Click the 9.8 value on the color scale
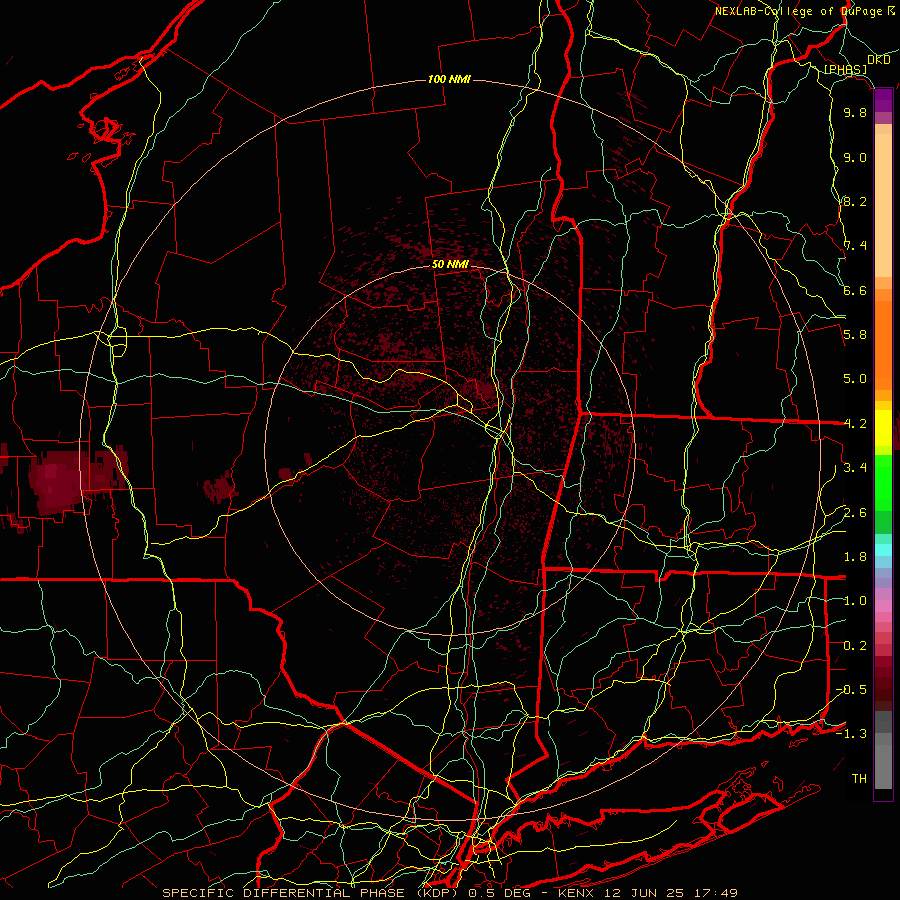 tap(855, 113)
